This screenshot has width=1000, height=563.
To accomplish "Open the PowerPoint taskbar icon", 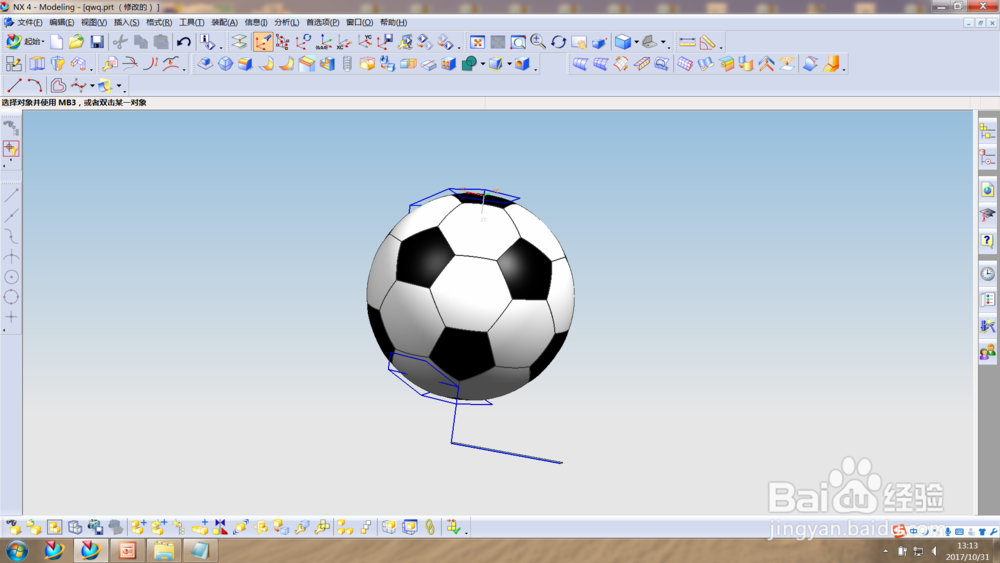I will point(127,550).
